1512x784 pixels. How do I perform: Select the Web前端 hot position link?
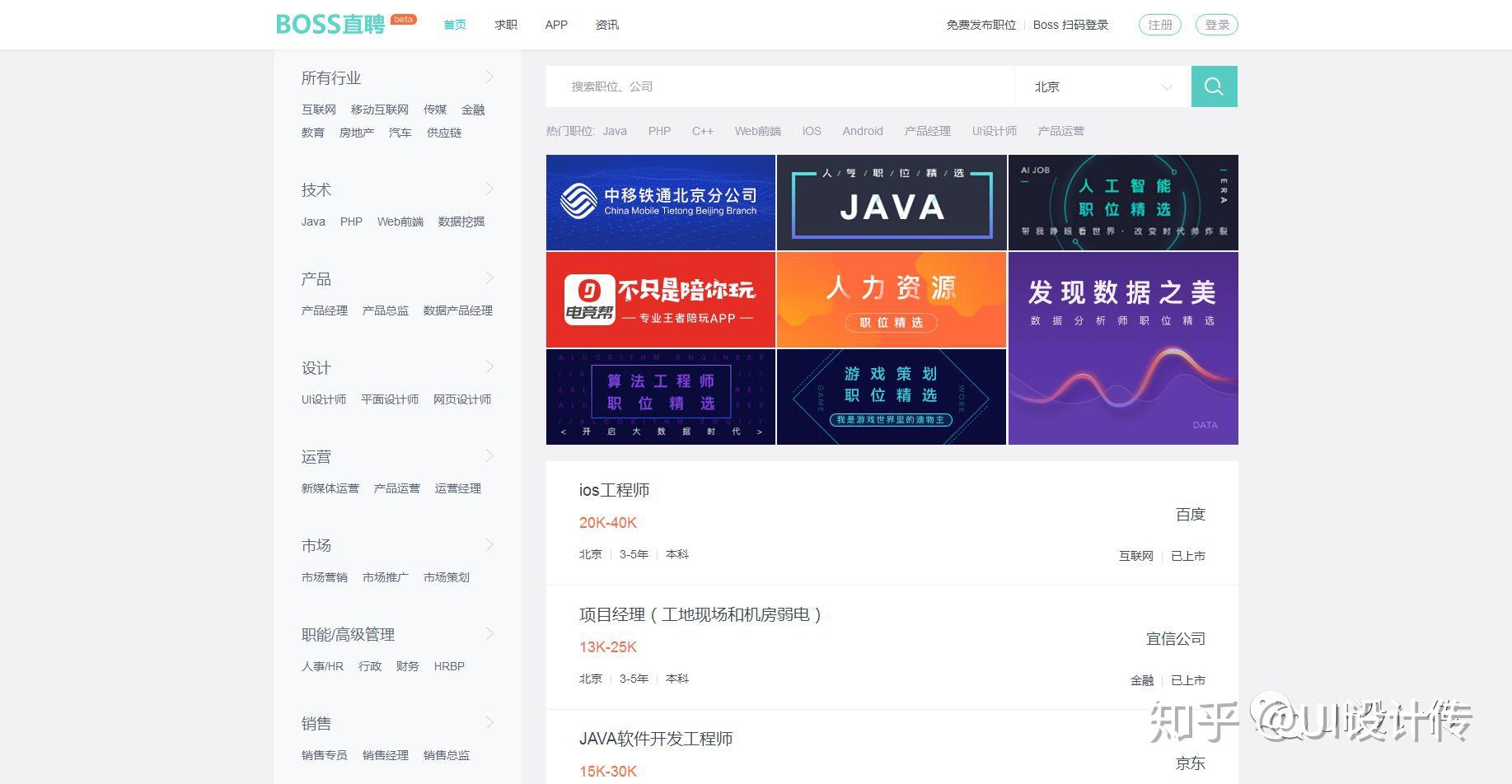[758, 131]
